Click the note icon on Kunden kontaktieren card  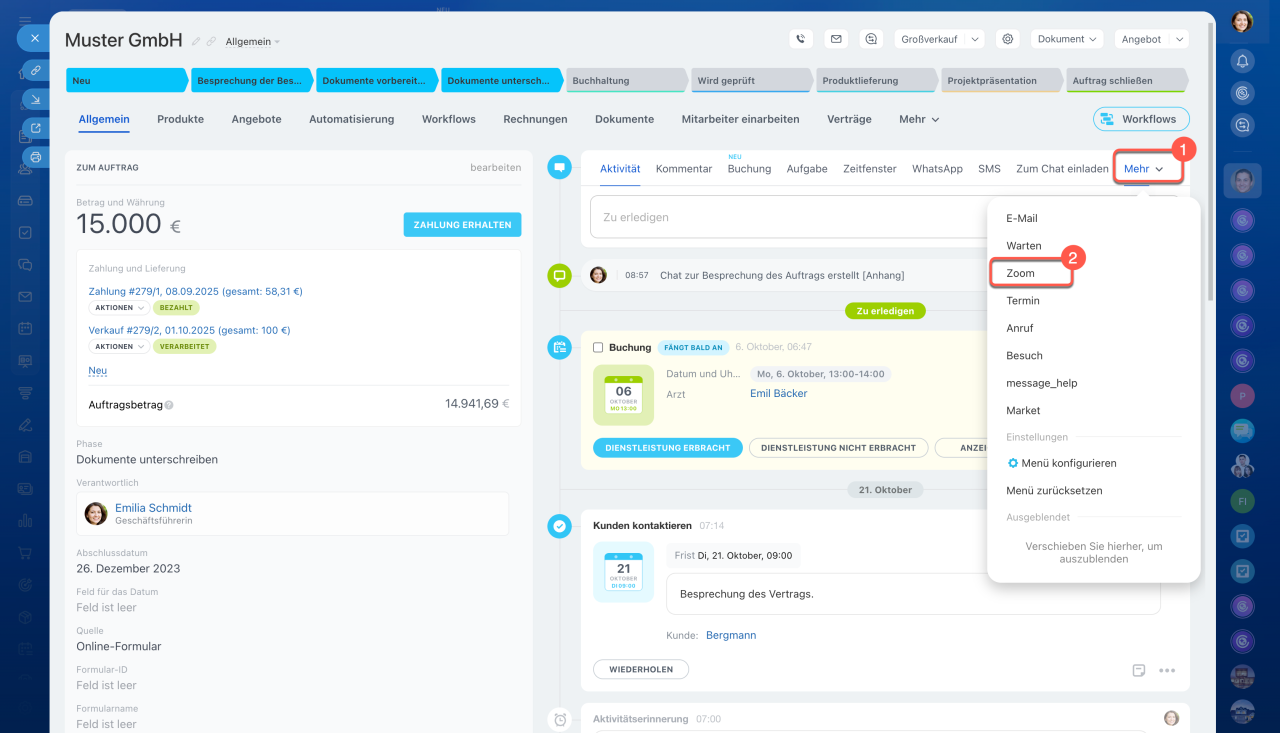tap(1139, 670)
